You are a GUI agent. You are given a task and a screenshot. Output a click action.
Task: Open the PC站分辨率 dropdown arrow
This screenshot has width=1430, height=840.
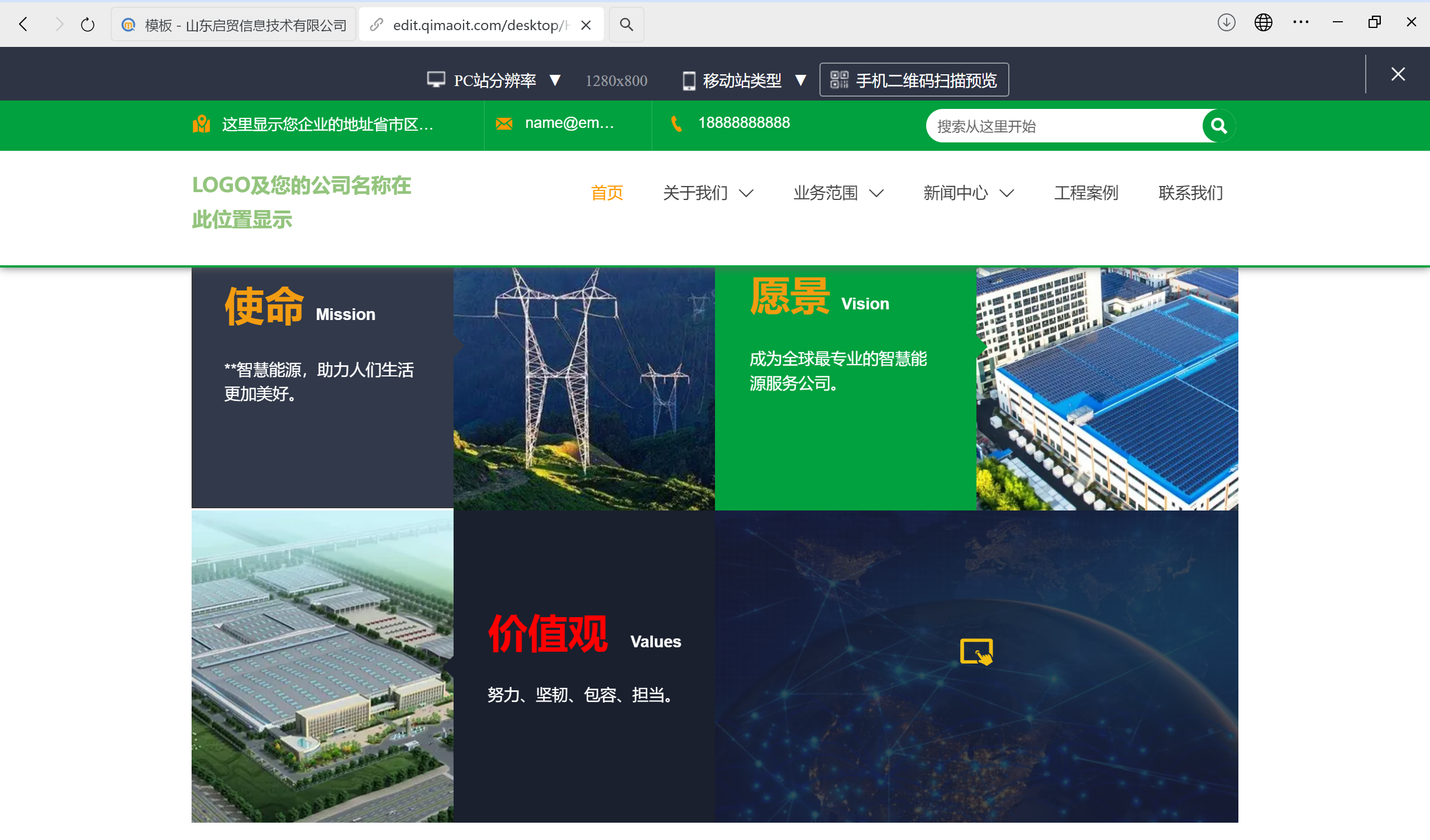(x=556, y=80)
